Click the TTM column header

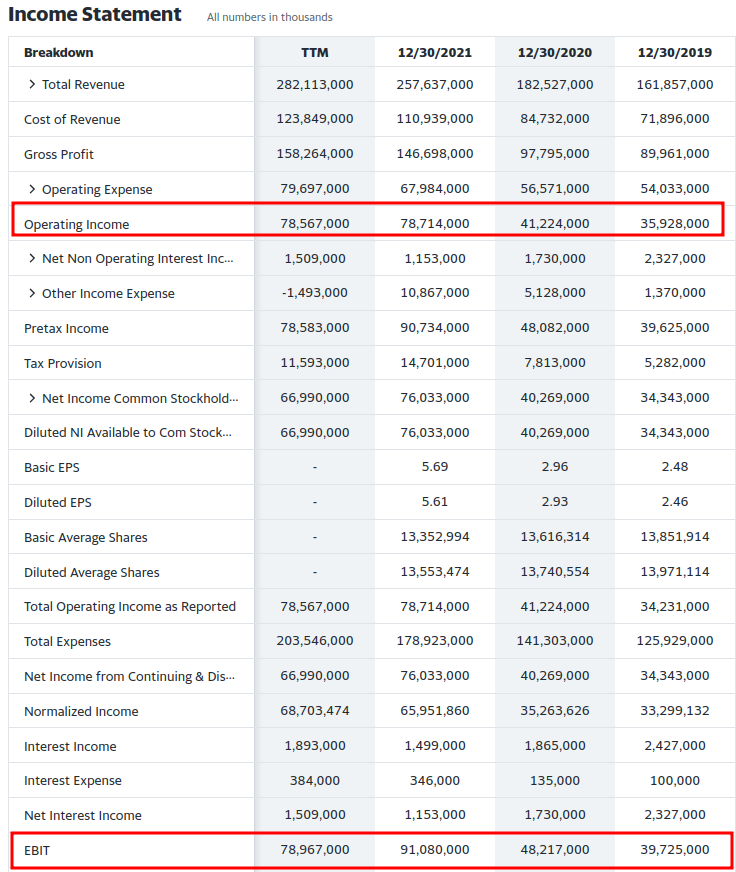[x=314, y=52]
